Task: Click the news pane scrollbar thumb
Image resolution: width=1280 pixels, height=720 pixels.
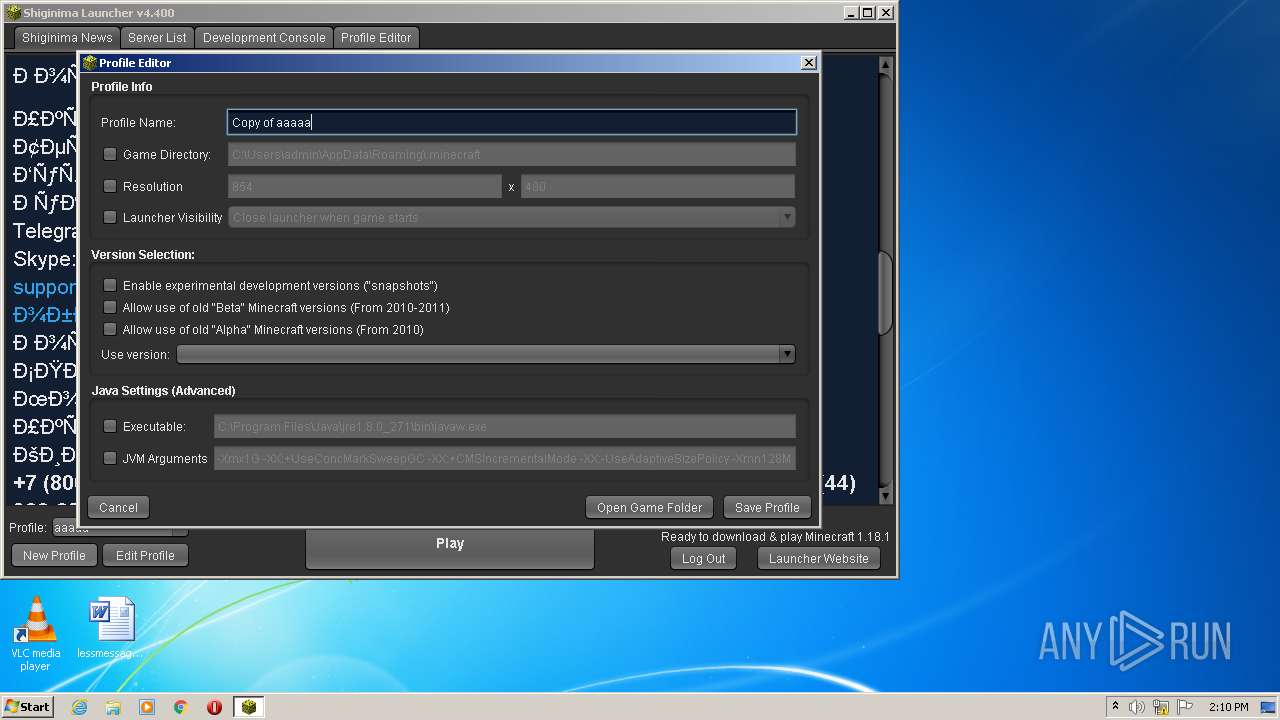Action: [x=885, y=294]
